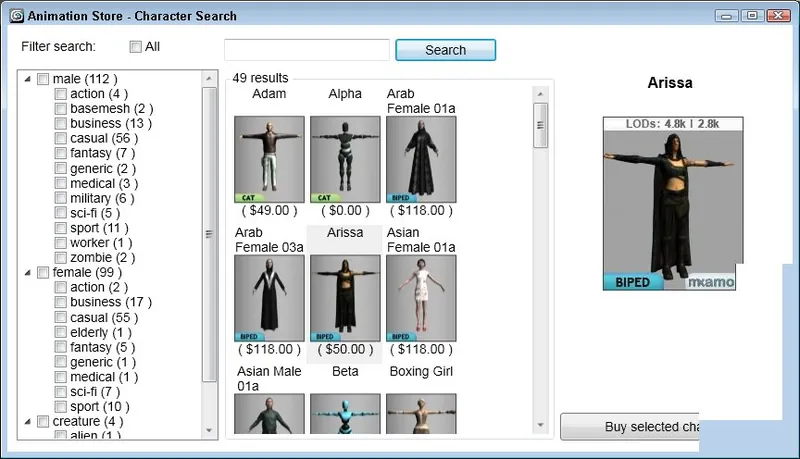800x459 pixels.
Task: Enable the zombie (2) checkbox
Action: pyautogui.click(x=61, y=258)
